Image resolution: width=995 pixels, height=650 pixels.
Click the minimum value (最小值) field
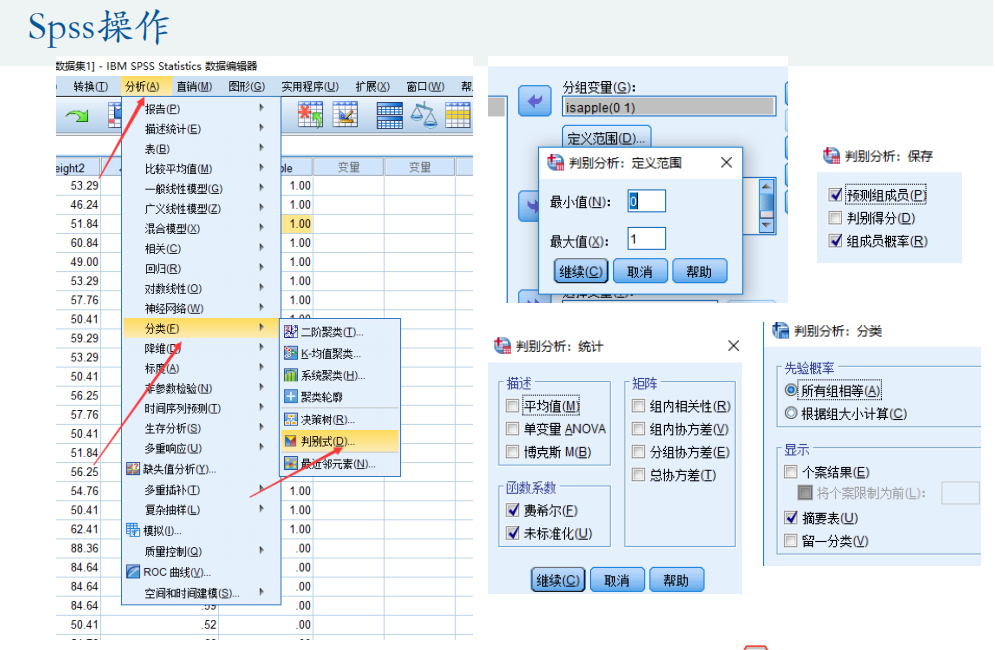coord(647,201)
